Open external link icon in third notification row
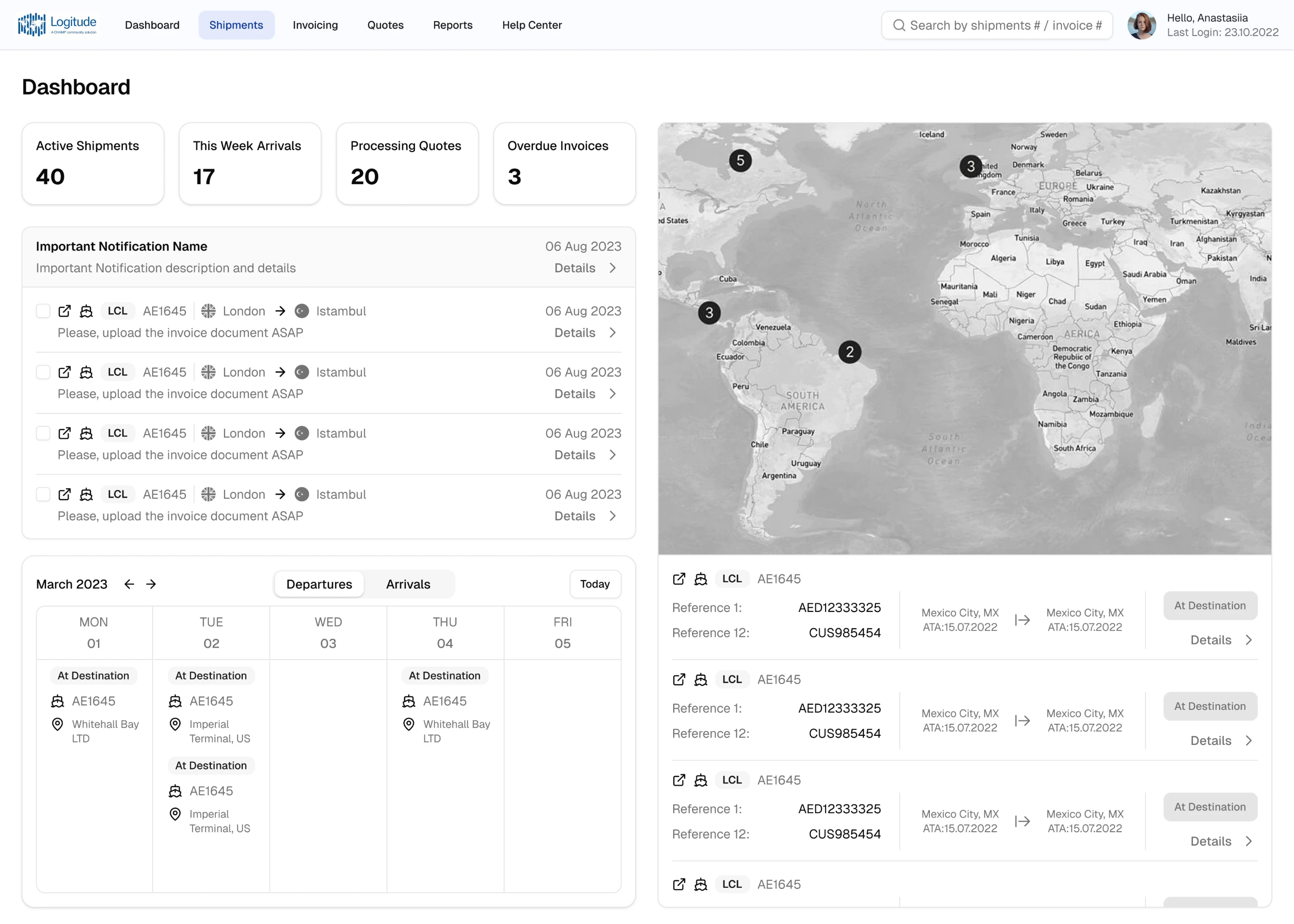Image resolution: width=1294 pixels, height=924 pixels. pyautogui.click(x=64, y=433)
